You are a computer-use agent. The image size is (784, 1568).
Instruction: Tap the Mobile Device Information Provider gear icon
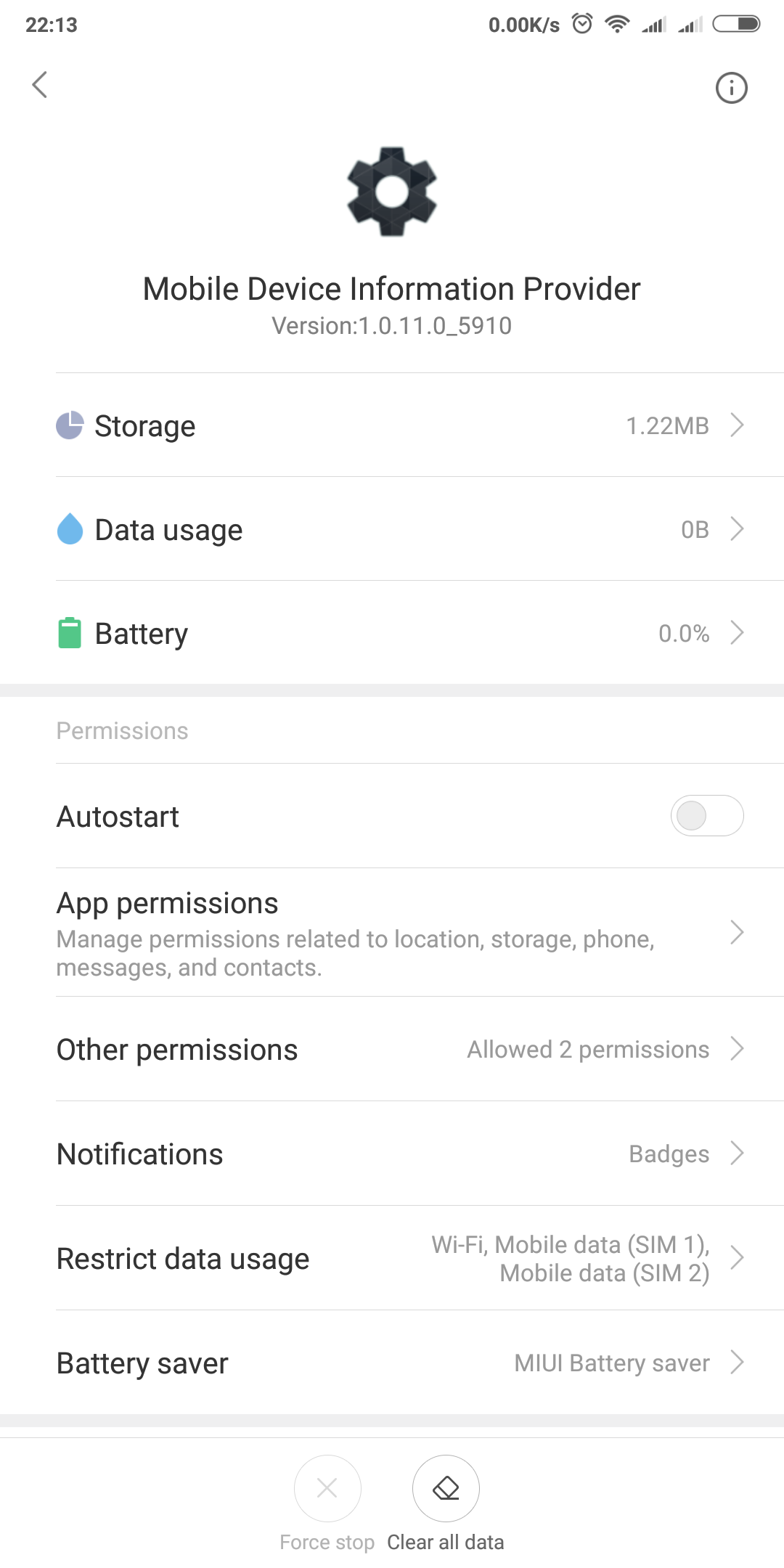point(392,191)
